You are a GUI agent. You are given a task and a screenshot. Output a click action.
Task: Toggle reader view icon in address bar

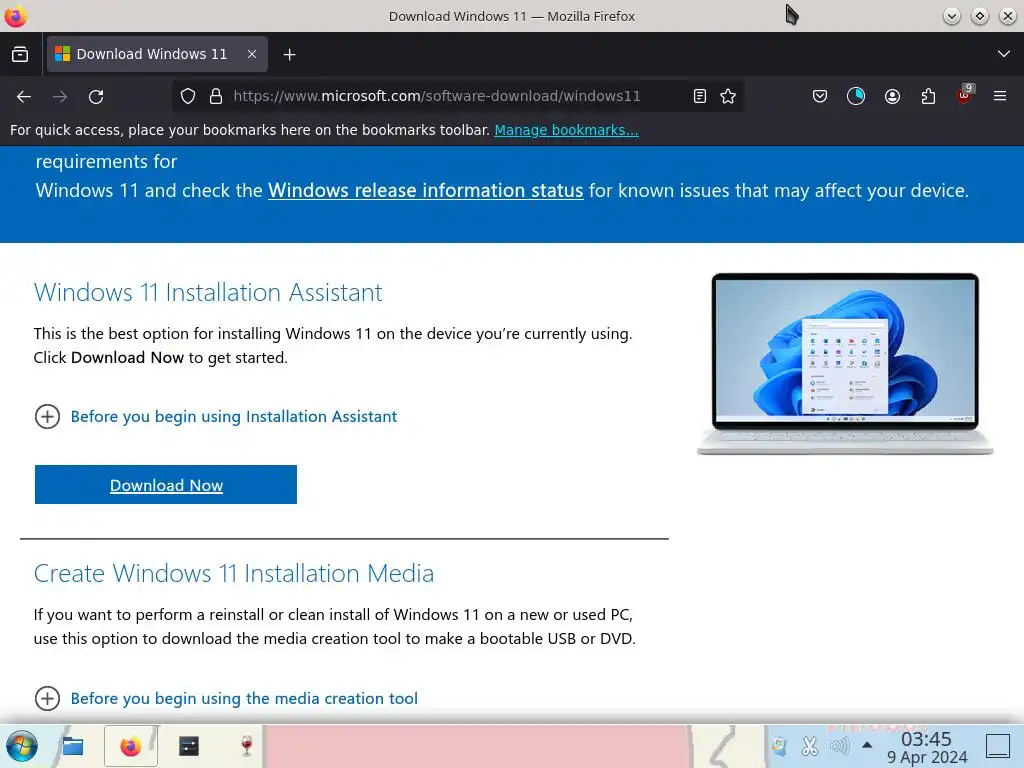point(699,97)
